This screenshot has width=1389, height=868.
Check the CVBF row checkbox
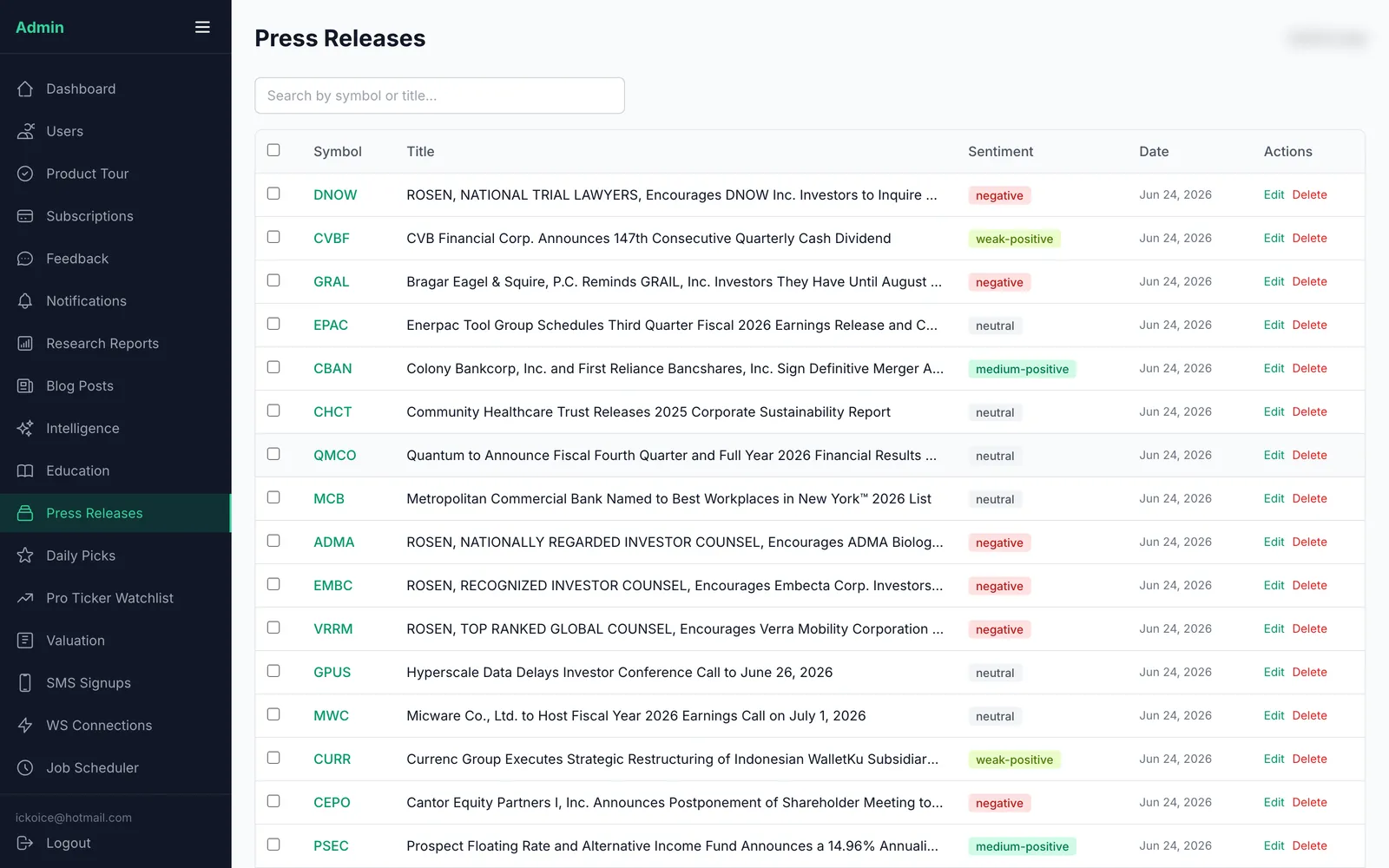tap(273, 237)
